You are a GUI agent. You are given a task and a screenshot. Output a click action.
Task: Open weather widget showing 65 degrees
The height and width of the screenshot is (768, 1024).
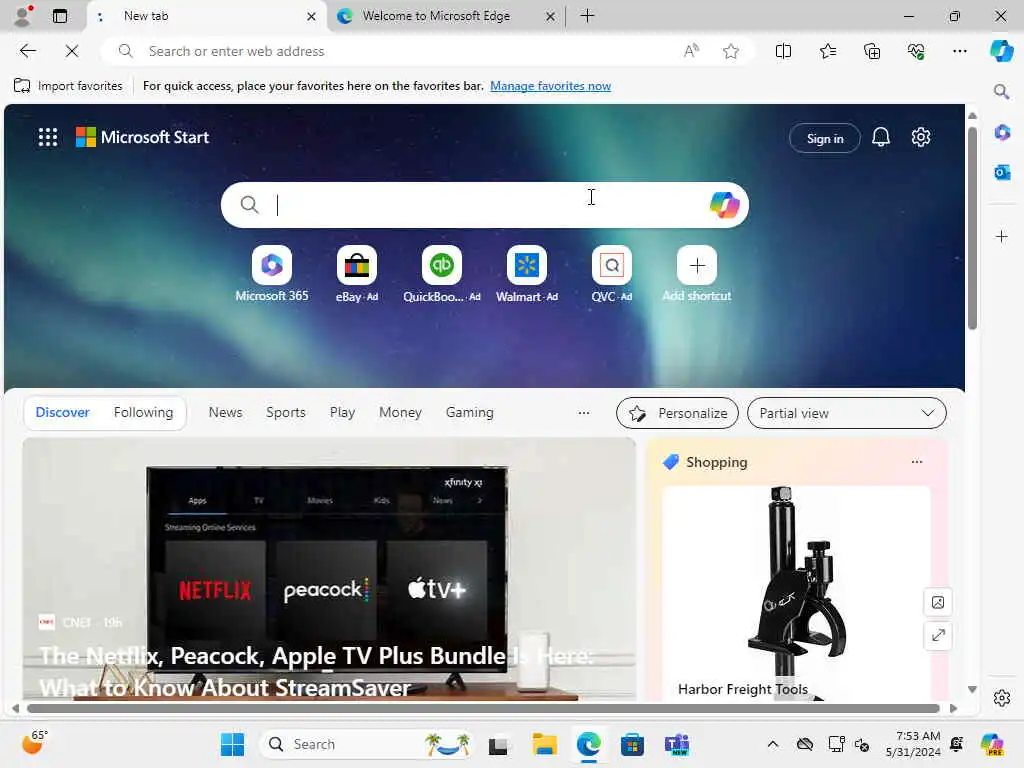tap(34, 743)
